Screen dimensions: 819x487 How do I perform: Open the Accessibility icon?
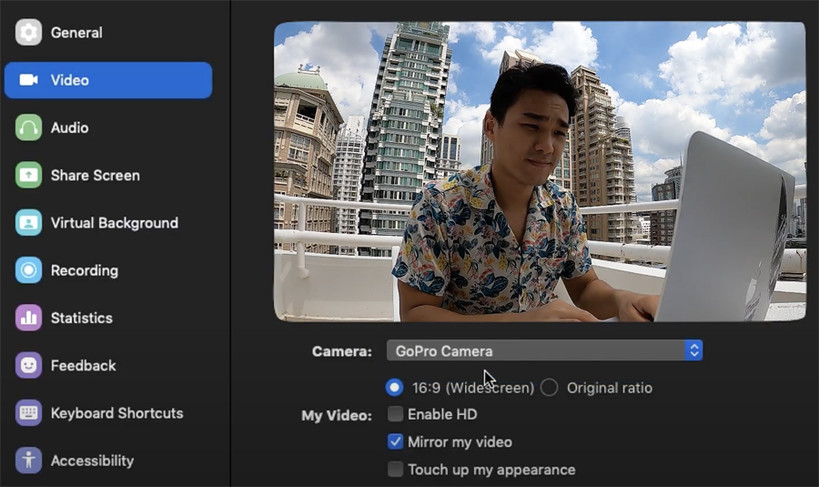point(28,460)
